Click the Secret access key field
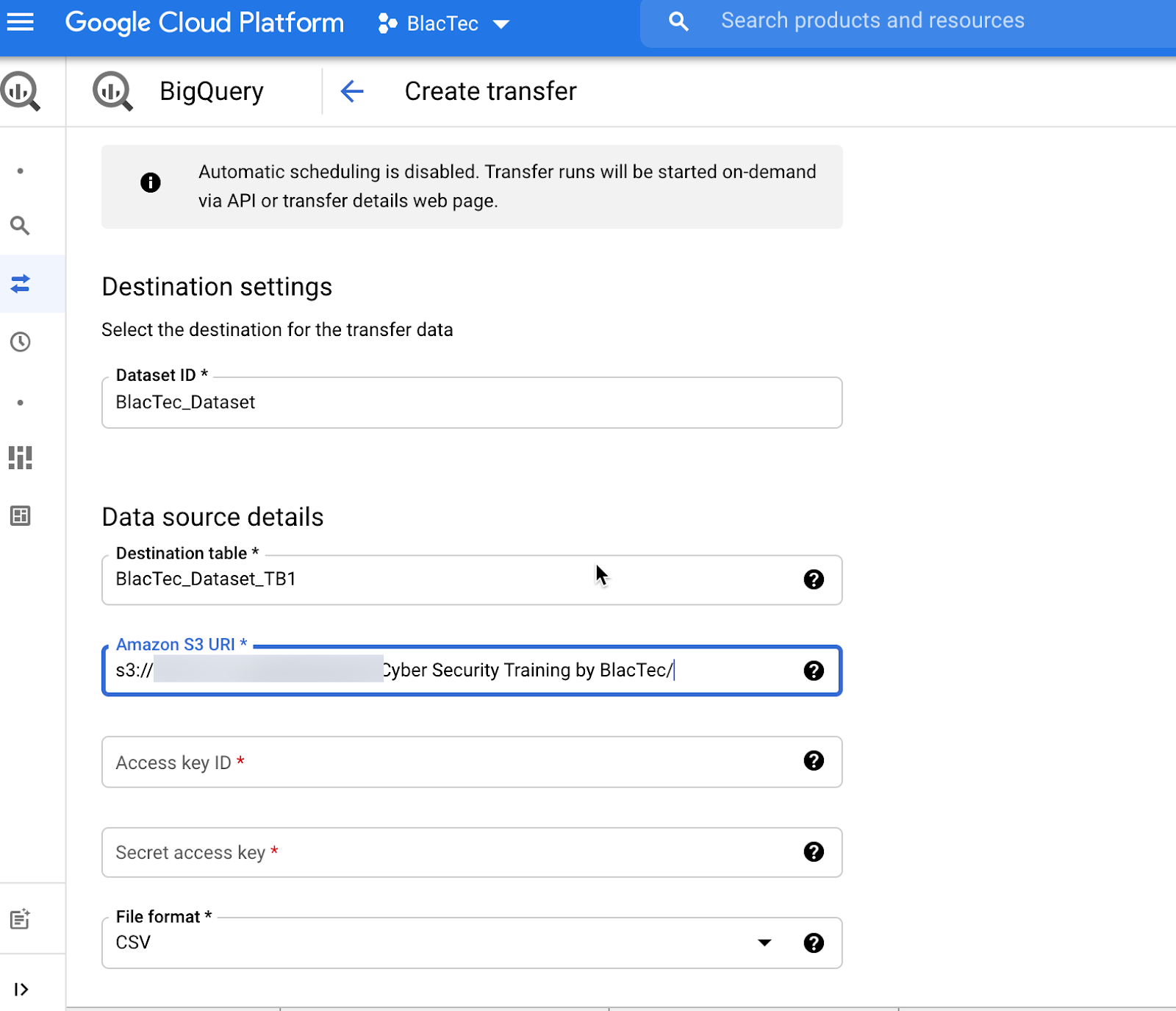Image resolution: width=1176 pixels, height=1011 pixels. click(472, 852)
